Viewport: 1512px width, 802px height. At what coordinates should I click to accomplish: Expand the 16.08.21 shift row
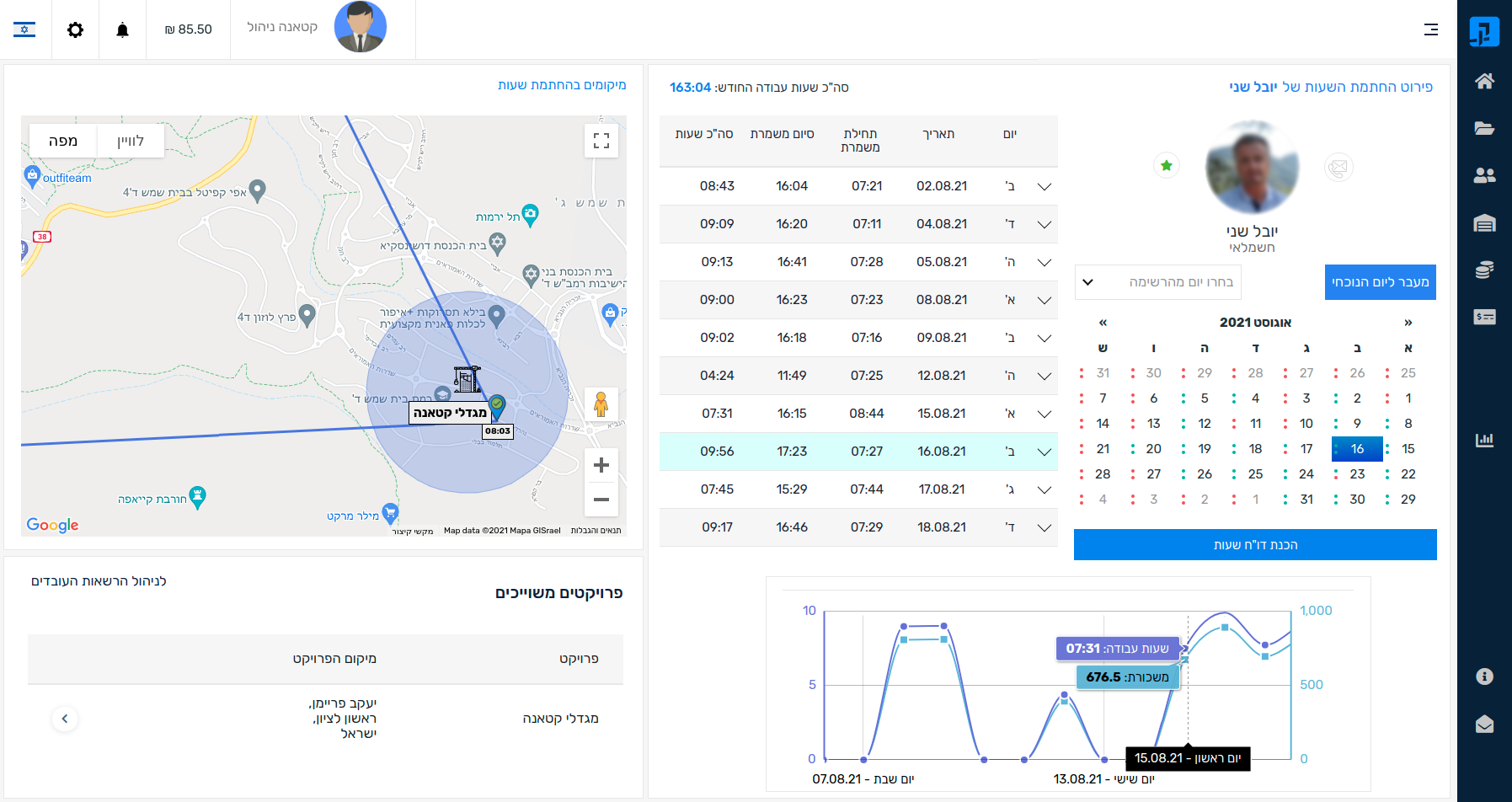click(x=1044, y=452)
